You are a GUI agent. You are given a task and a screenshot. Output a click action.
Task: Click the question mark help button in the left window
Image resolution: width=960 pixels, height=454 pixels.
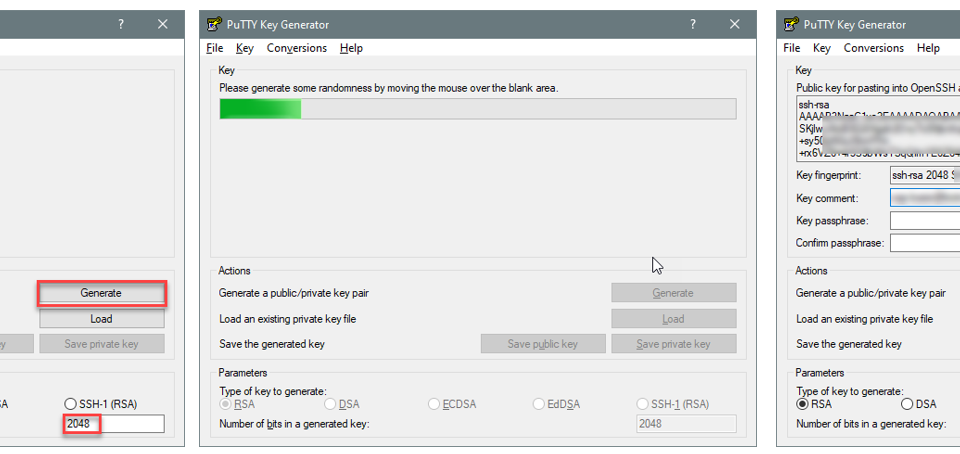click(x=121, y=24)
